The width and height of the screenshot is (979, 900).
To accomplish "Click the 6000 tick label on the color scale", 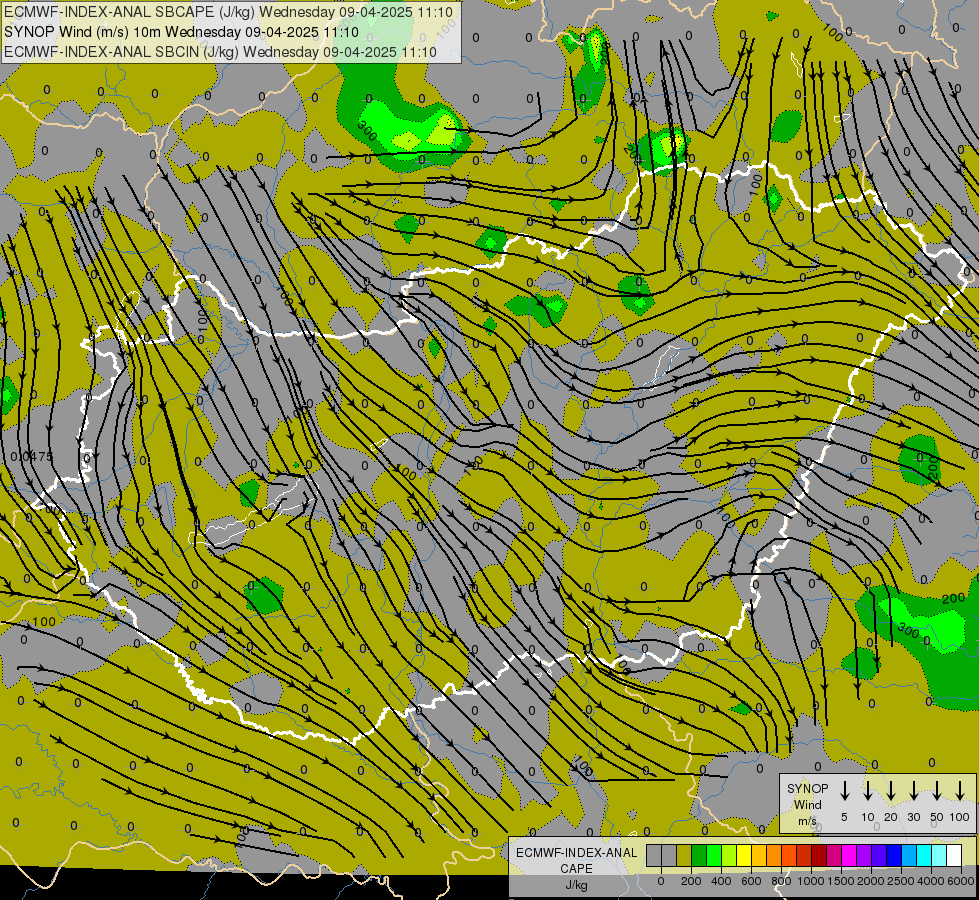I will (960, 881).
